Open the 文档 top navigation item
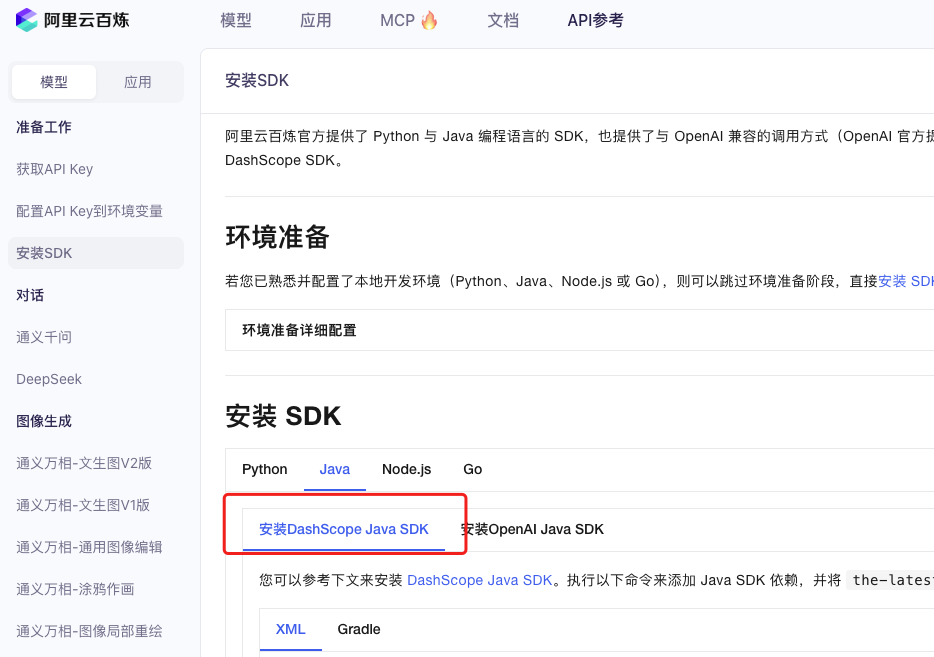This screenshot has width=934, height=657. click(x=503, y=20)
